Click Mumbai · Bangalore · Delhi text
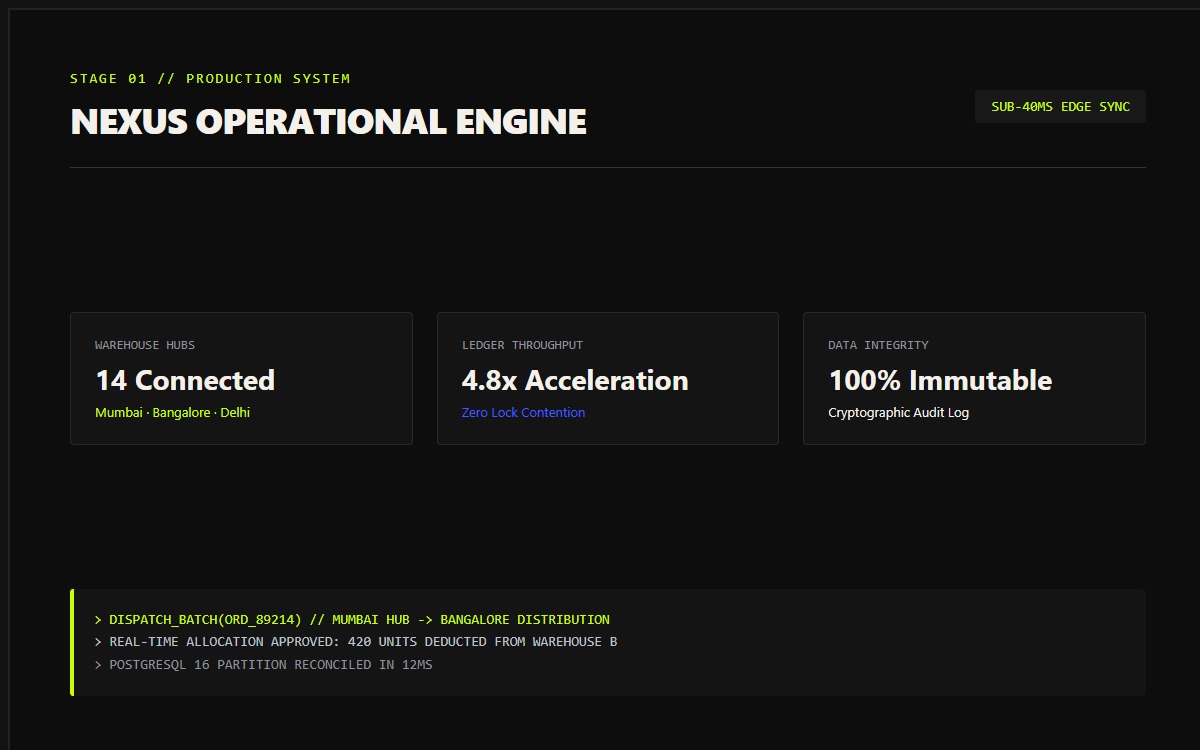1200x750 pixels. (173, 413)
